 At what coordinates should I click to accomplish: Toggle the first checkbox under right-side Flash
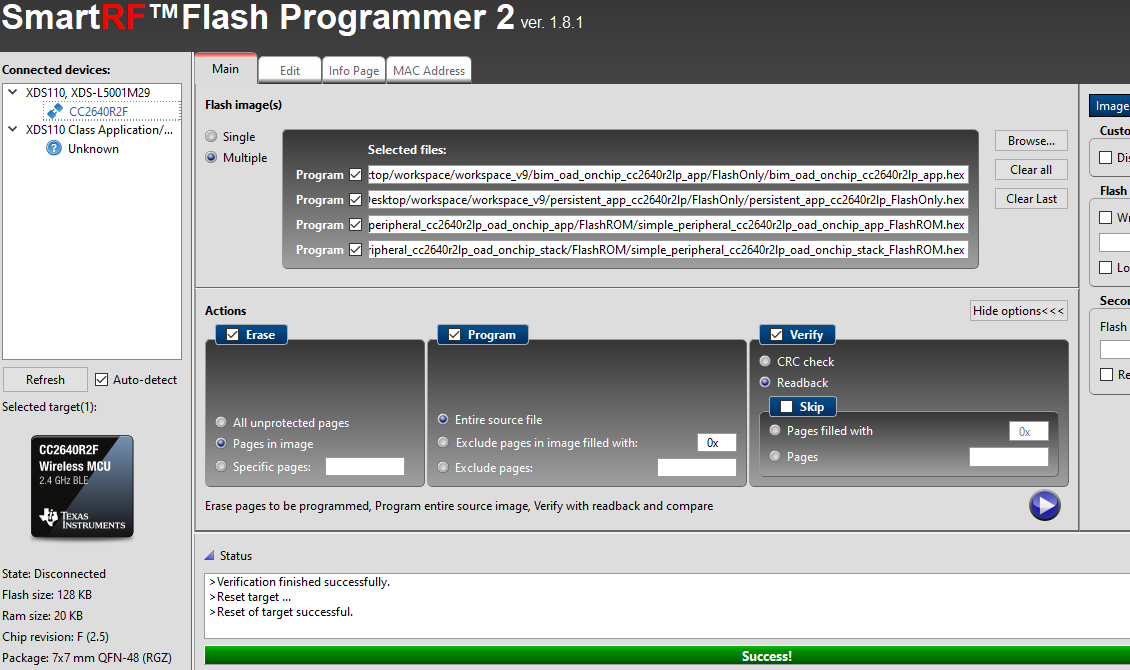coord(1105,217)
